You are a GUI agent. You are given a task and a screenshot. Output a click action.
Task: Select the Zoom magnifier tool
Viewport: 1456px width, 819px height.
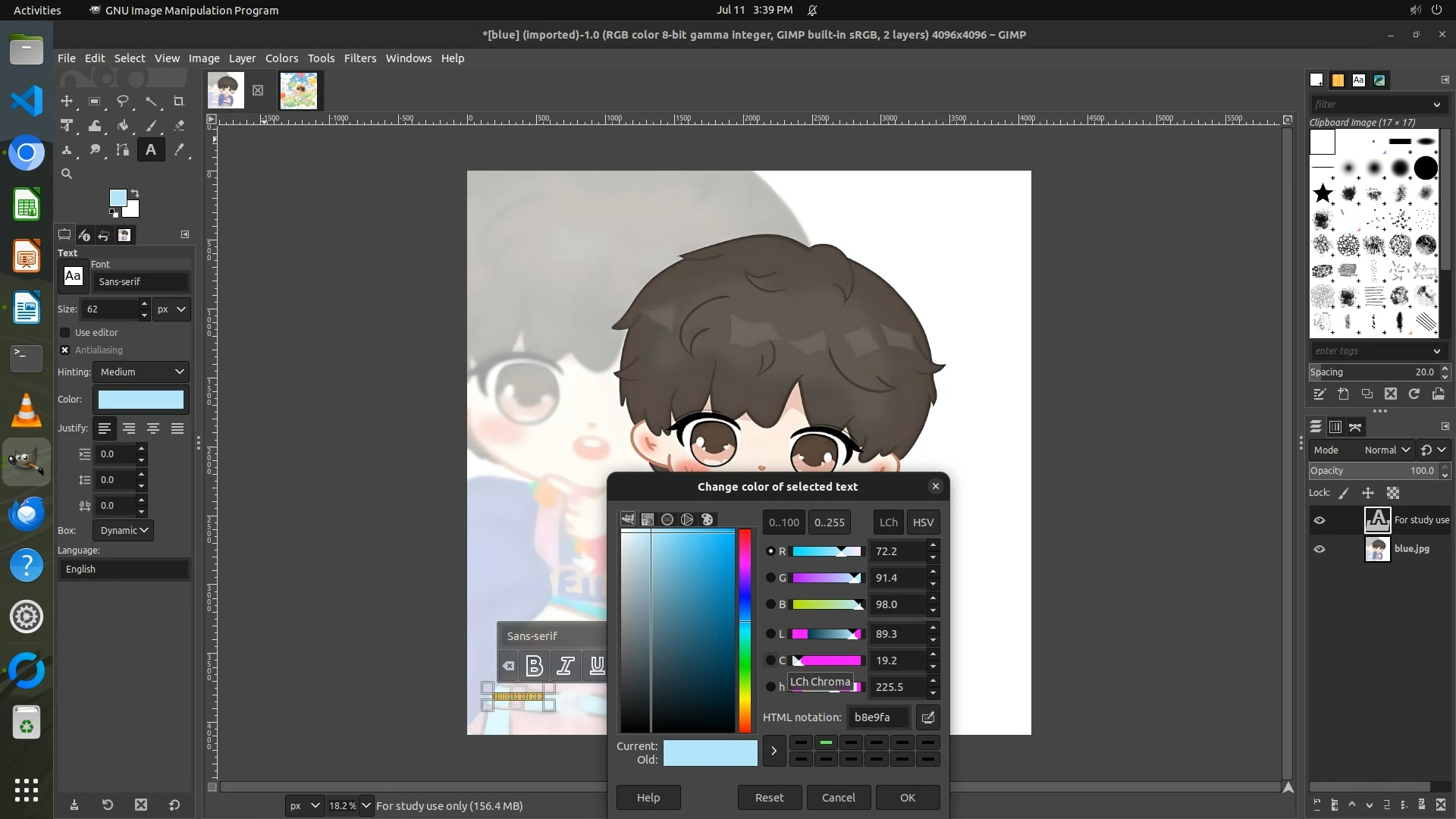[x=67, y=174]
